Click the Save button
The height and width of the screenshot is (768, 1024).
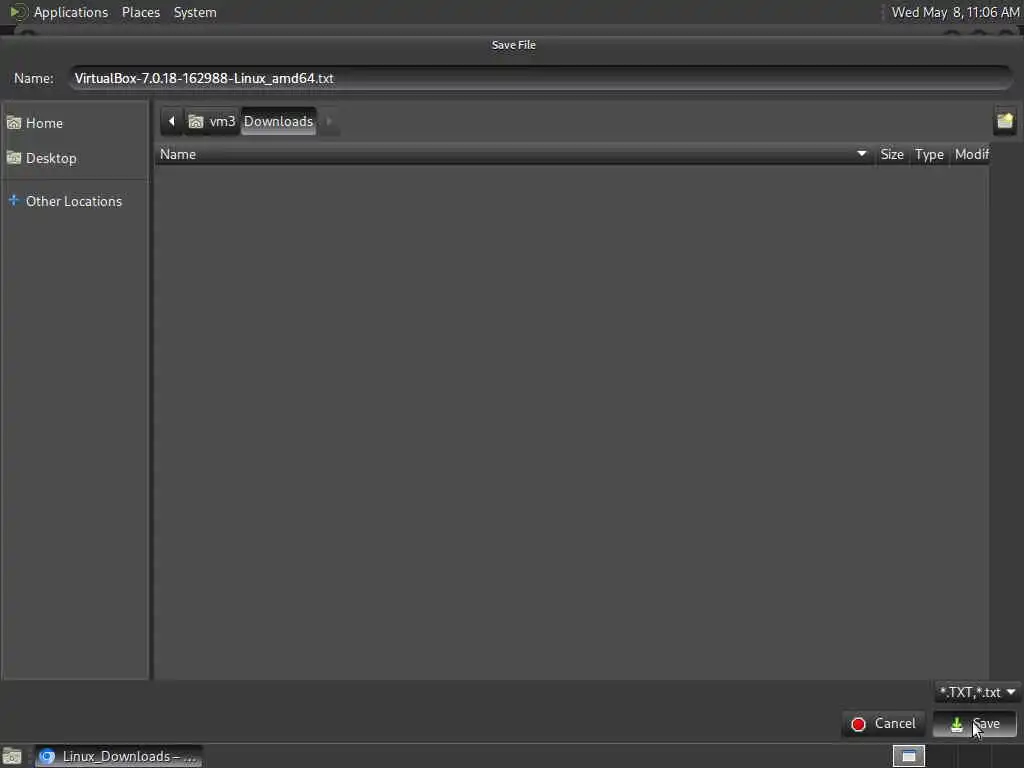pos(975,724)
